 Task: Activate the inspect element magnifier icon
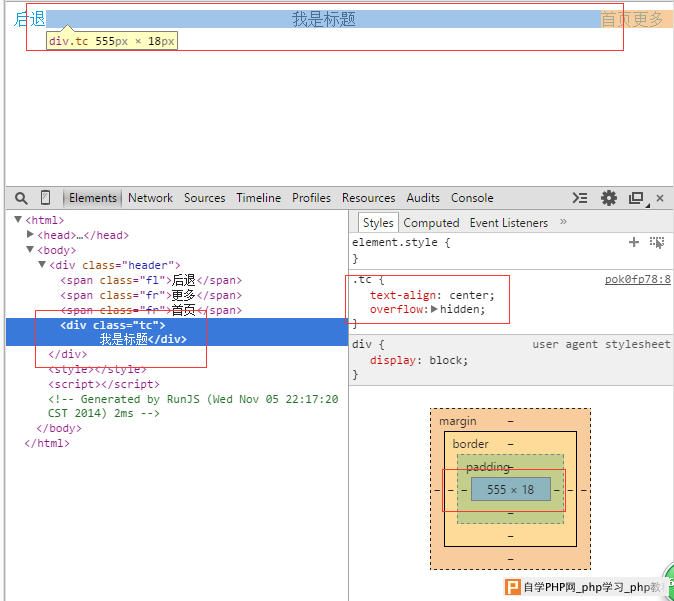21,198
